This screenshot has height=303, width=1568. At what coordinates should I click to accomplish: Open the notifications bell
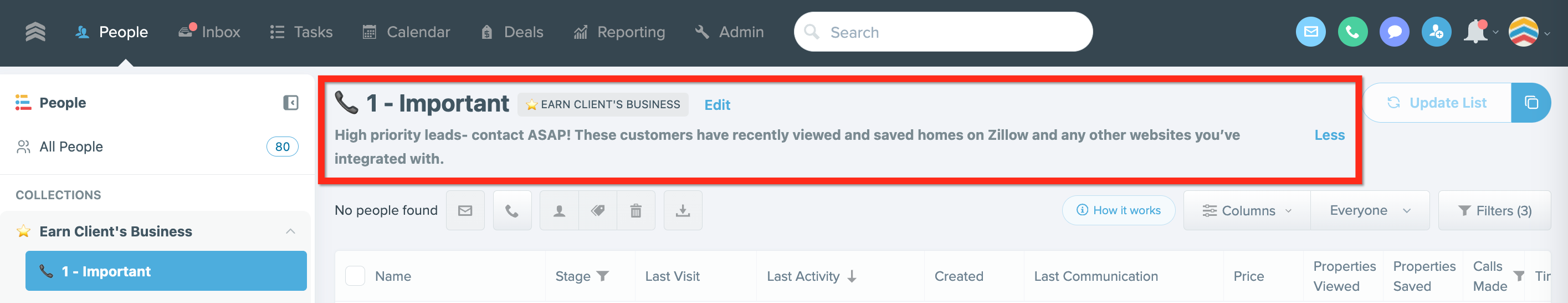[x=1477, y=32]
